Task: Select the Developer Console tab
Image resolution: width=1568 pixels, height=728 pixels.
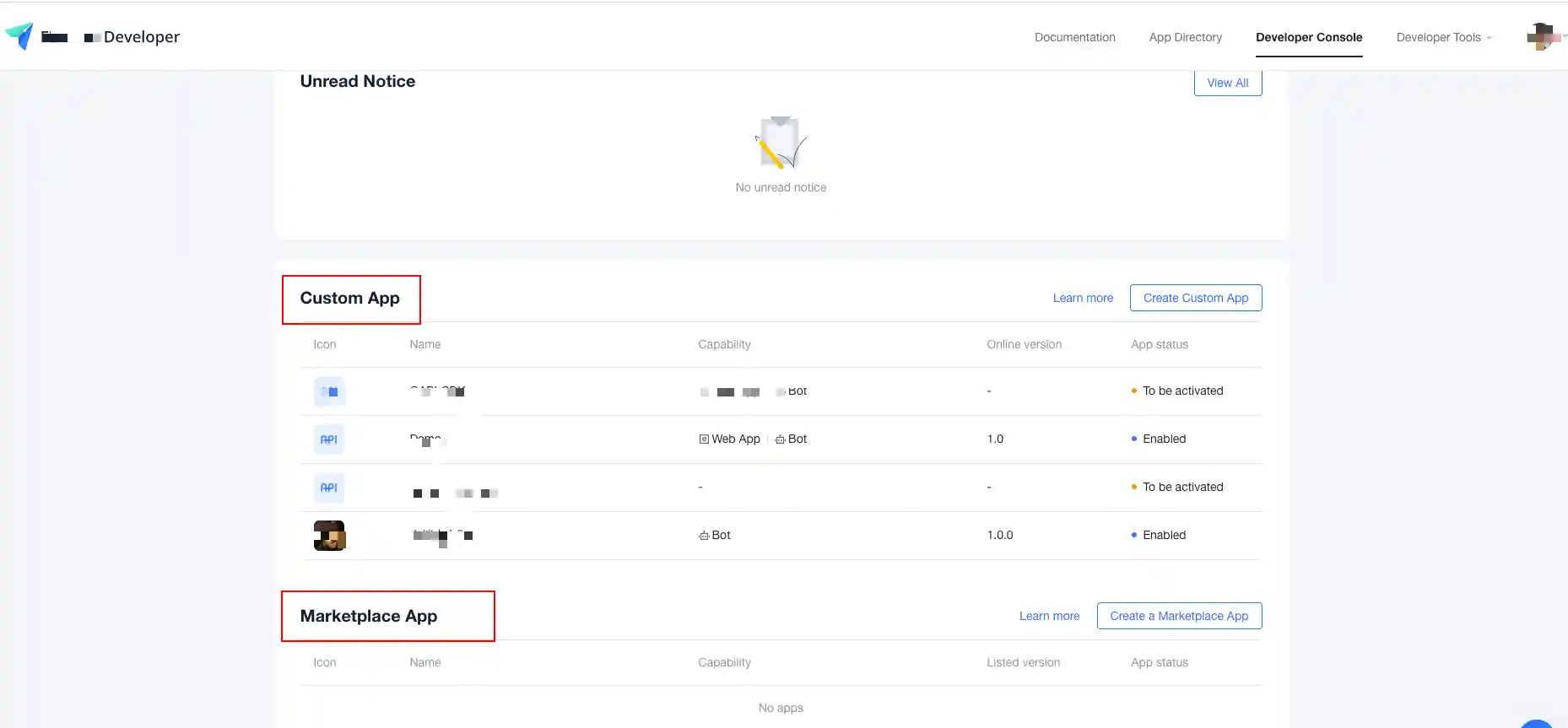Action: click(1309, 37)
